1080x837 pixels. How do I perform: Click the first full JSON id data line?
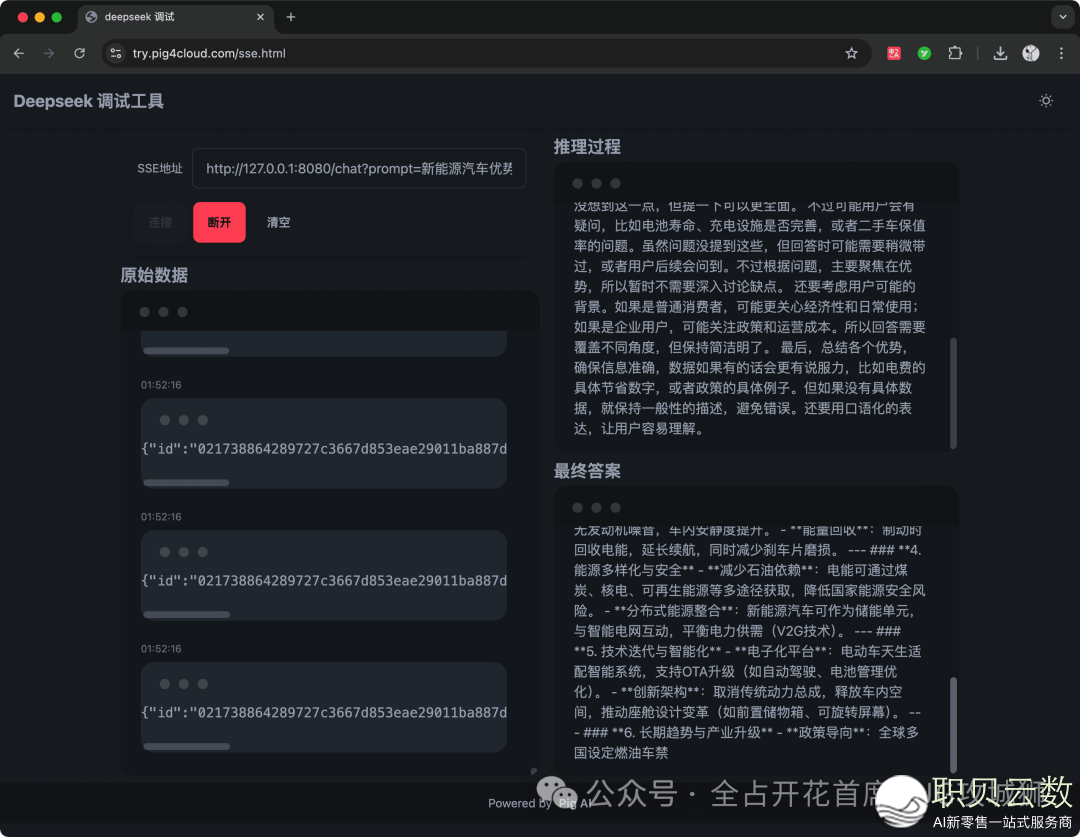click(324, 449)
